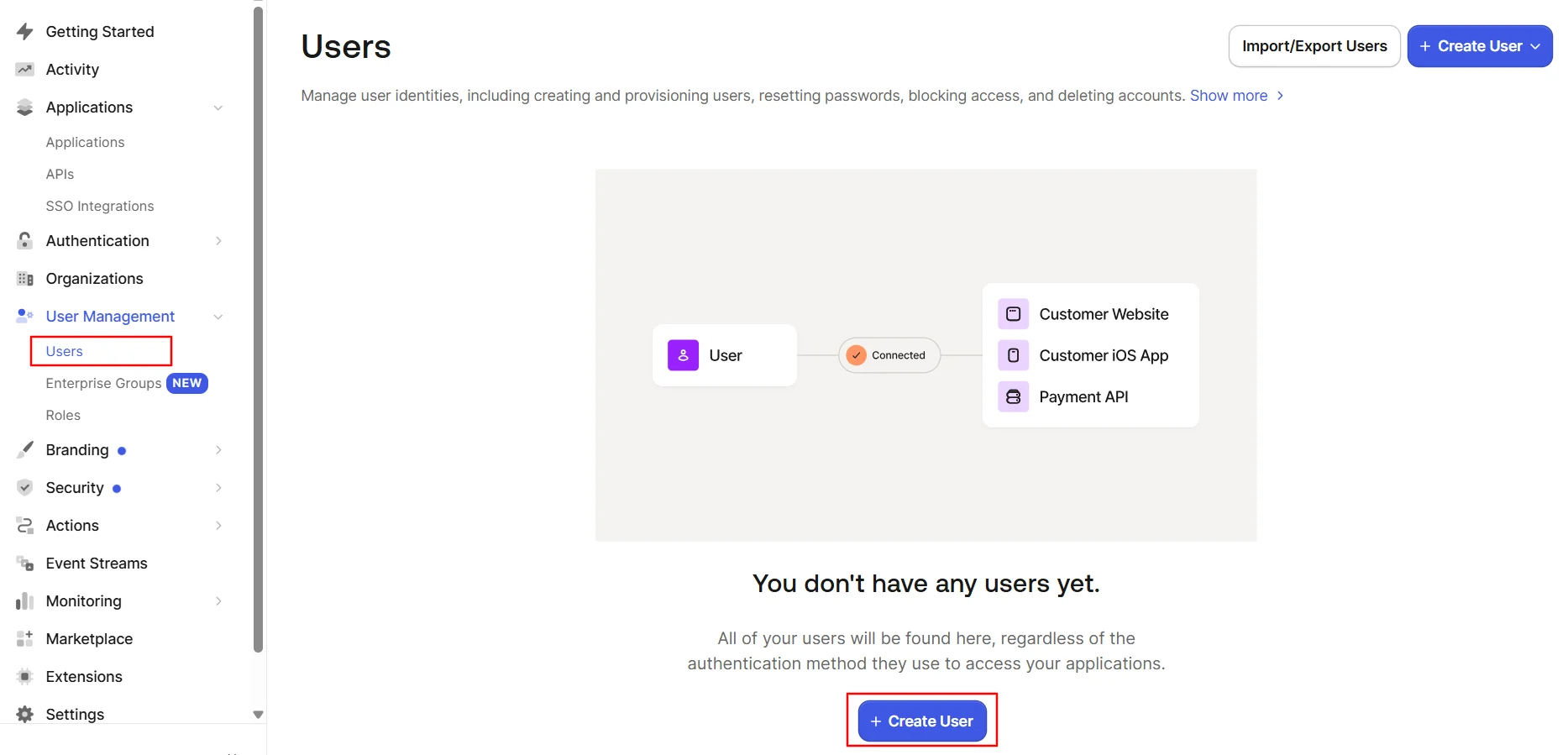
Task: Click the Settings gear icon
Action: coord(25,715)
